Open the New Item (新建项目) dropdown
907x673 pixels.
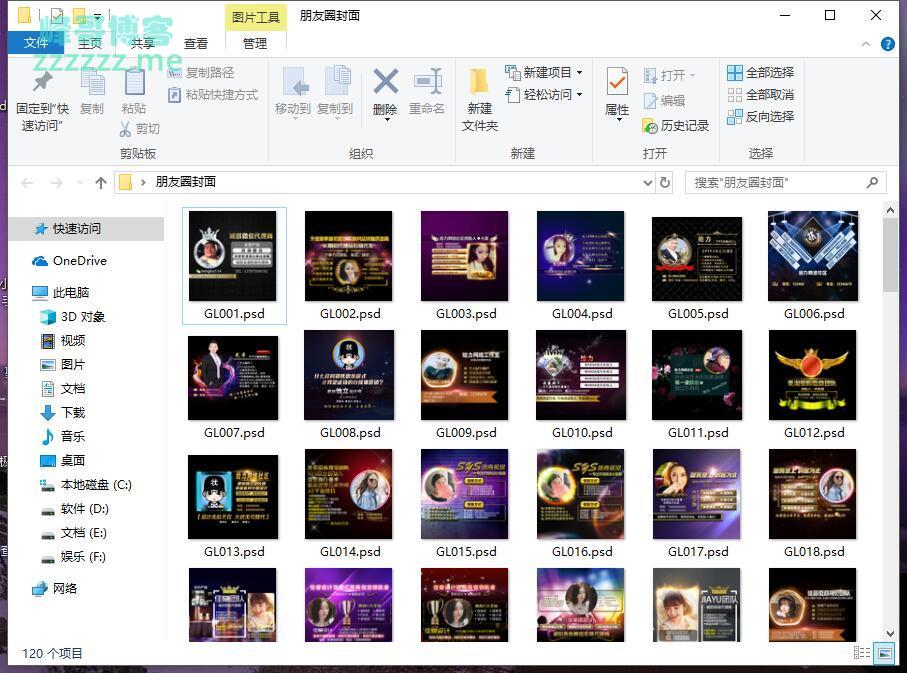546,72
